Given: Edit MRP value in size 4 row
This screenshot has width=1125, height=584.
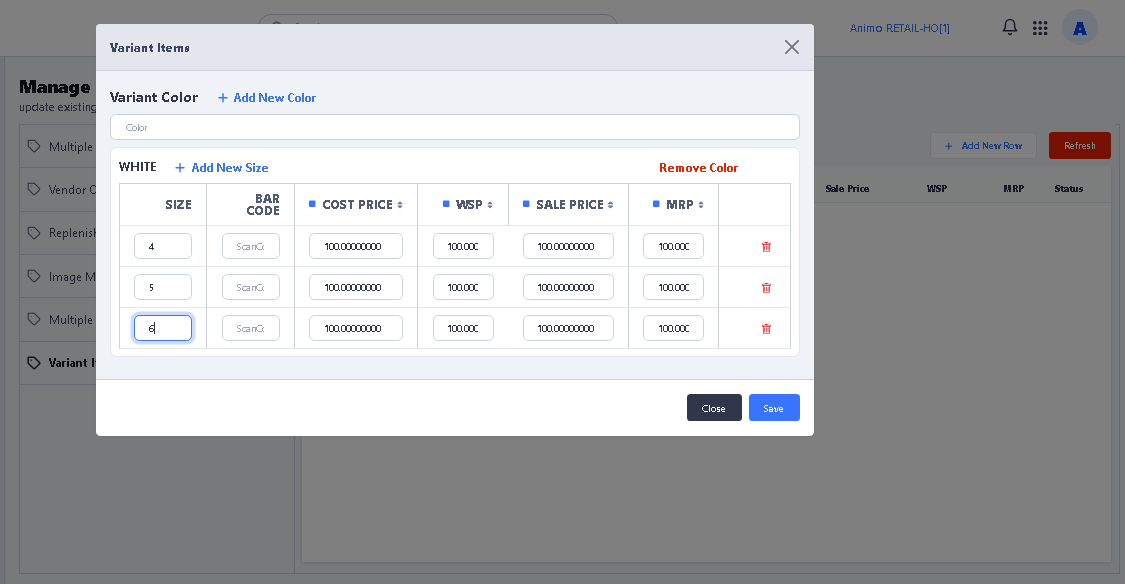Looking at the screenshot, I should coord(674,246).
